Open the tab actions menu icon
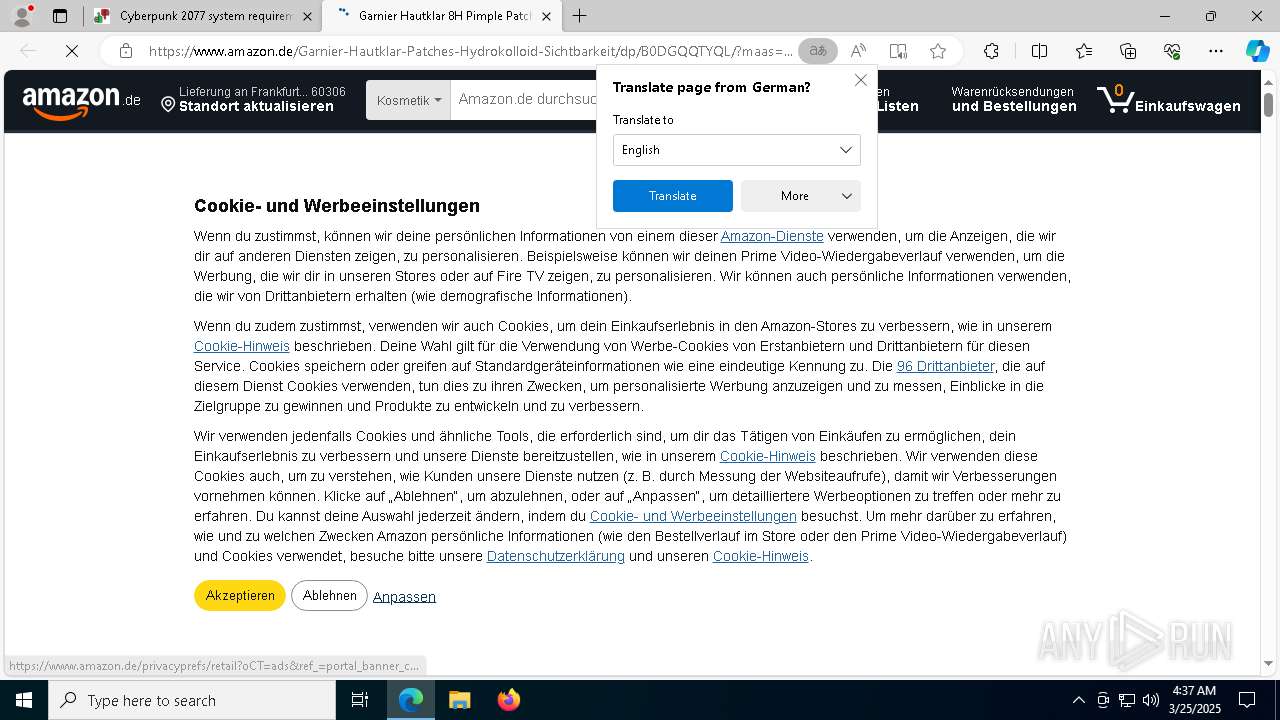 [60, 16]
